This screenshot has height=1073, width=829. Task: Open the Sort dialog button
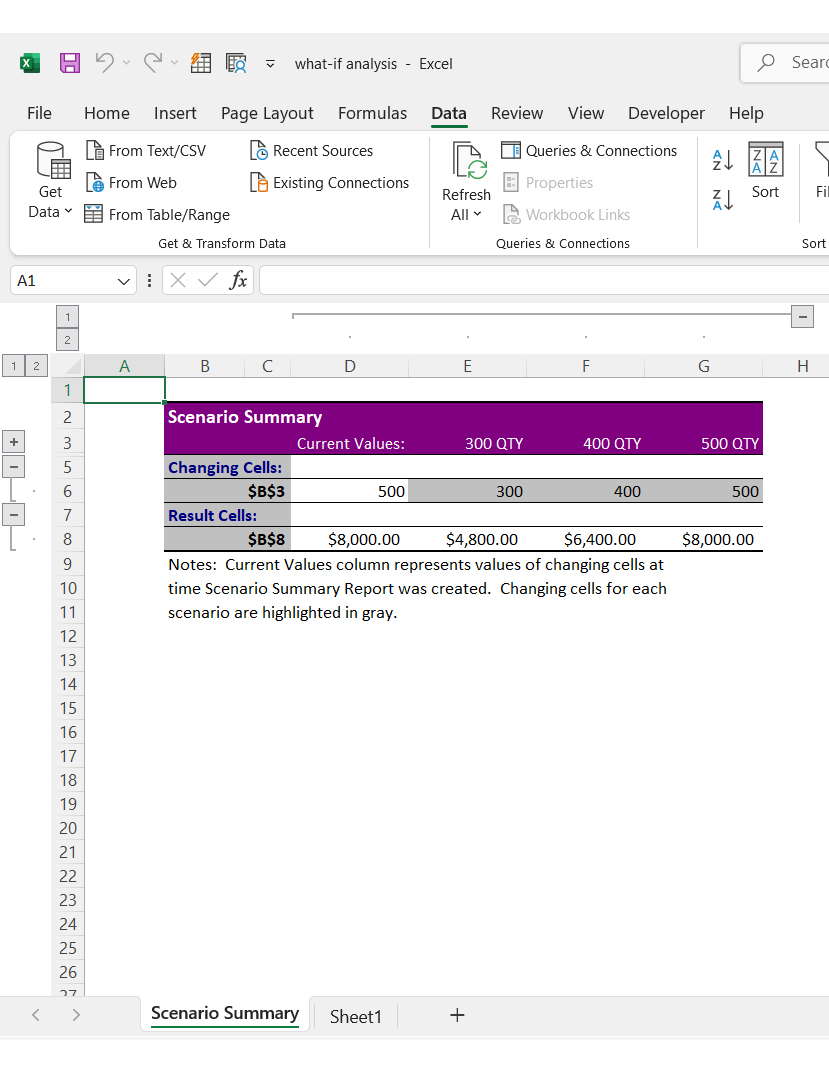(x=765, y=171)
